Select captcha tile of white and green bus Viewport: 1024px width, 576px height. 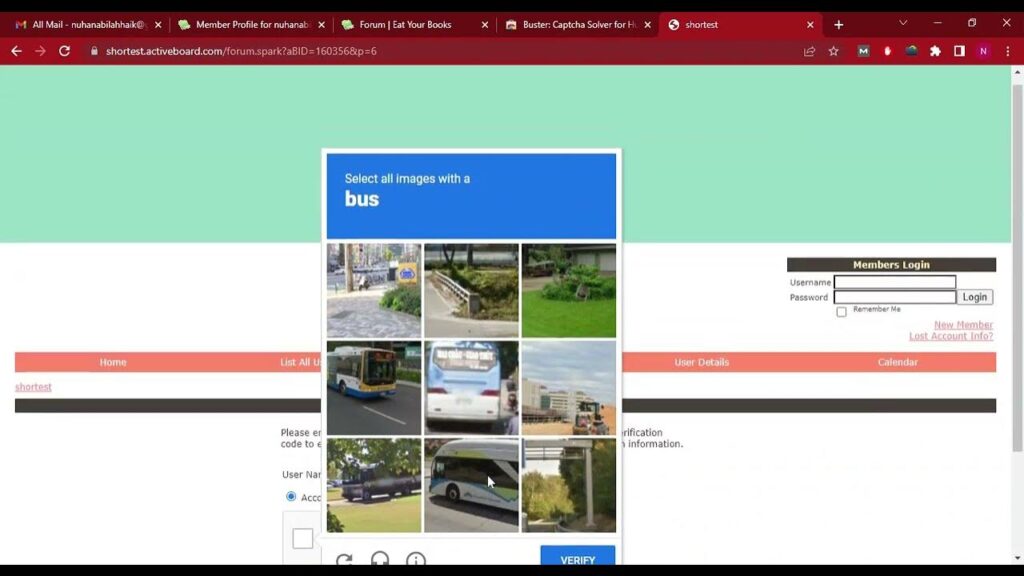pyautogui.click(x=472, y=485)
